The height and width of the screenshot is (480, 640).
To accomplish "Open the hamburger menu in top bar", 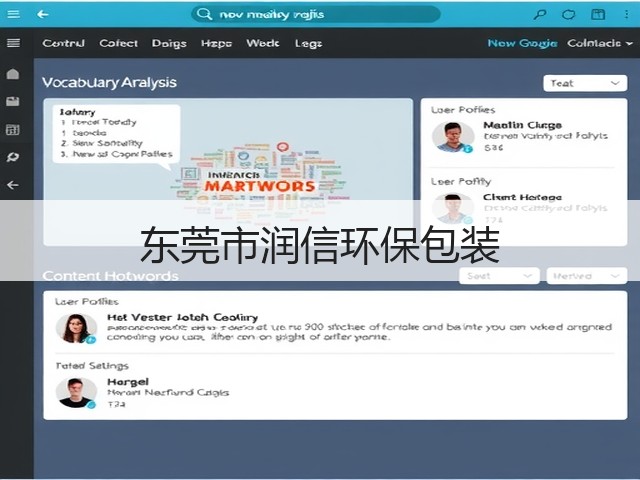I will tap(13, 14).
